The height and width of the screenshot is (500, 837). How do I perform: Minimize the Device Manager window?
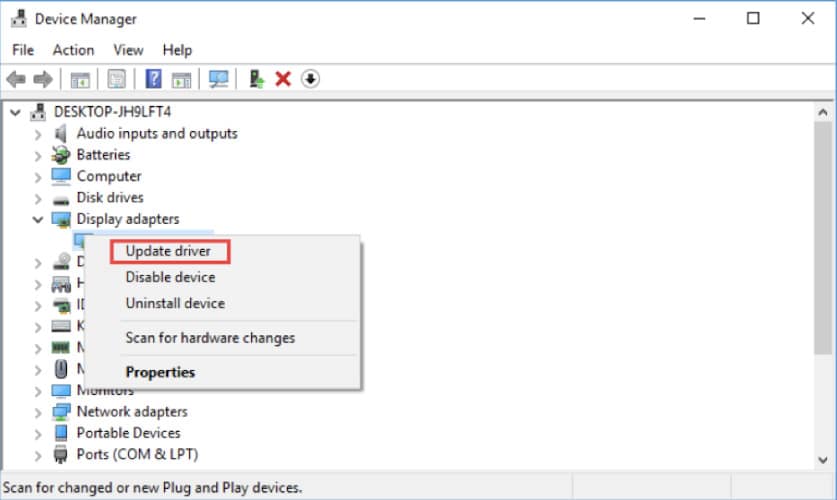(699, 19)
